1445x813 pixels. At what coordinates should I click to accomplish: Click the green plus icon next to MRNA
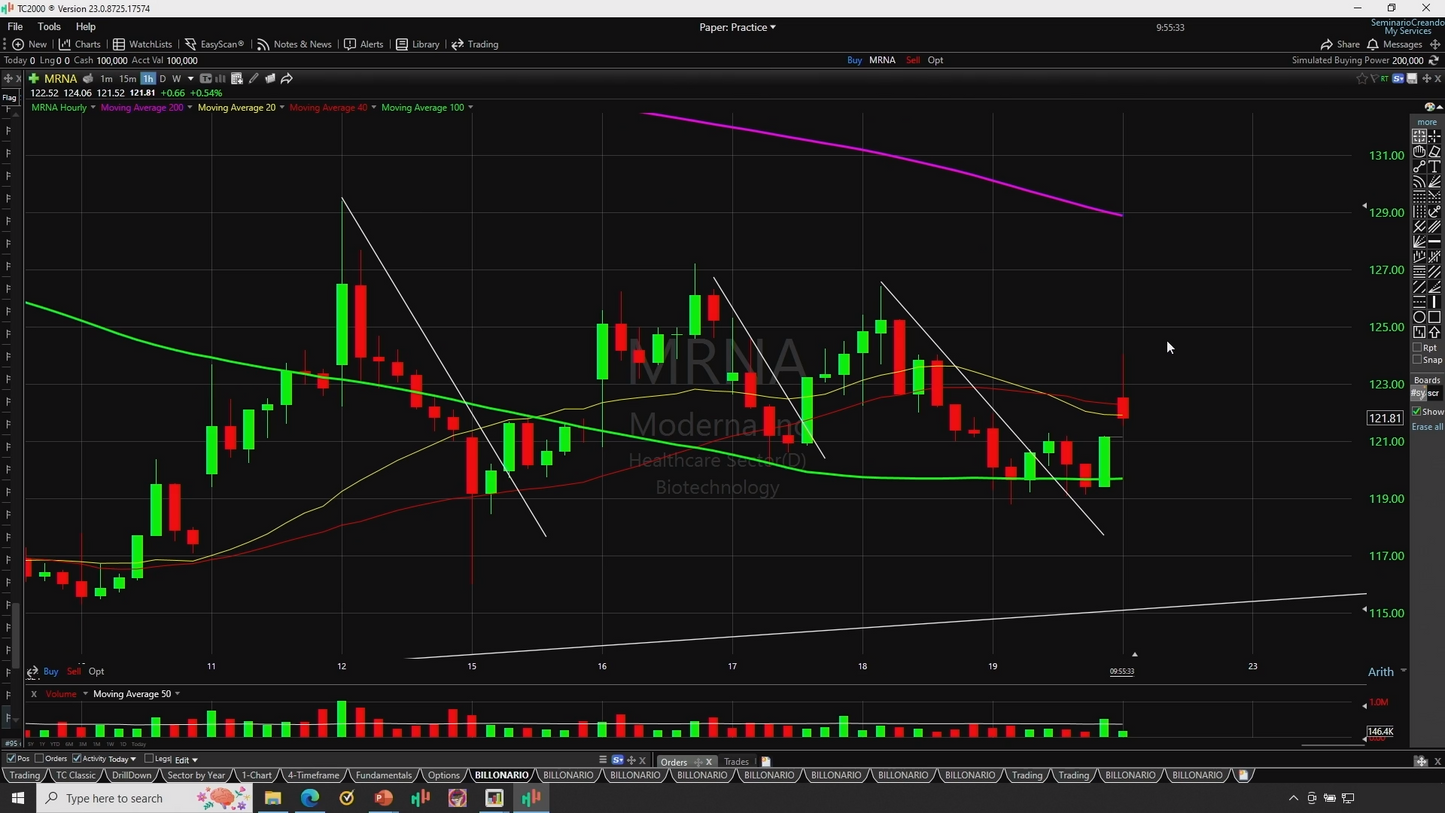pos(34,78)
